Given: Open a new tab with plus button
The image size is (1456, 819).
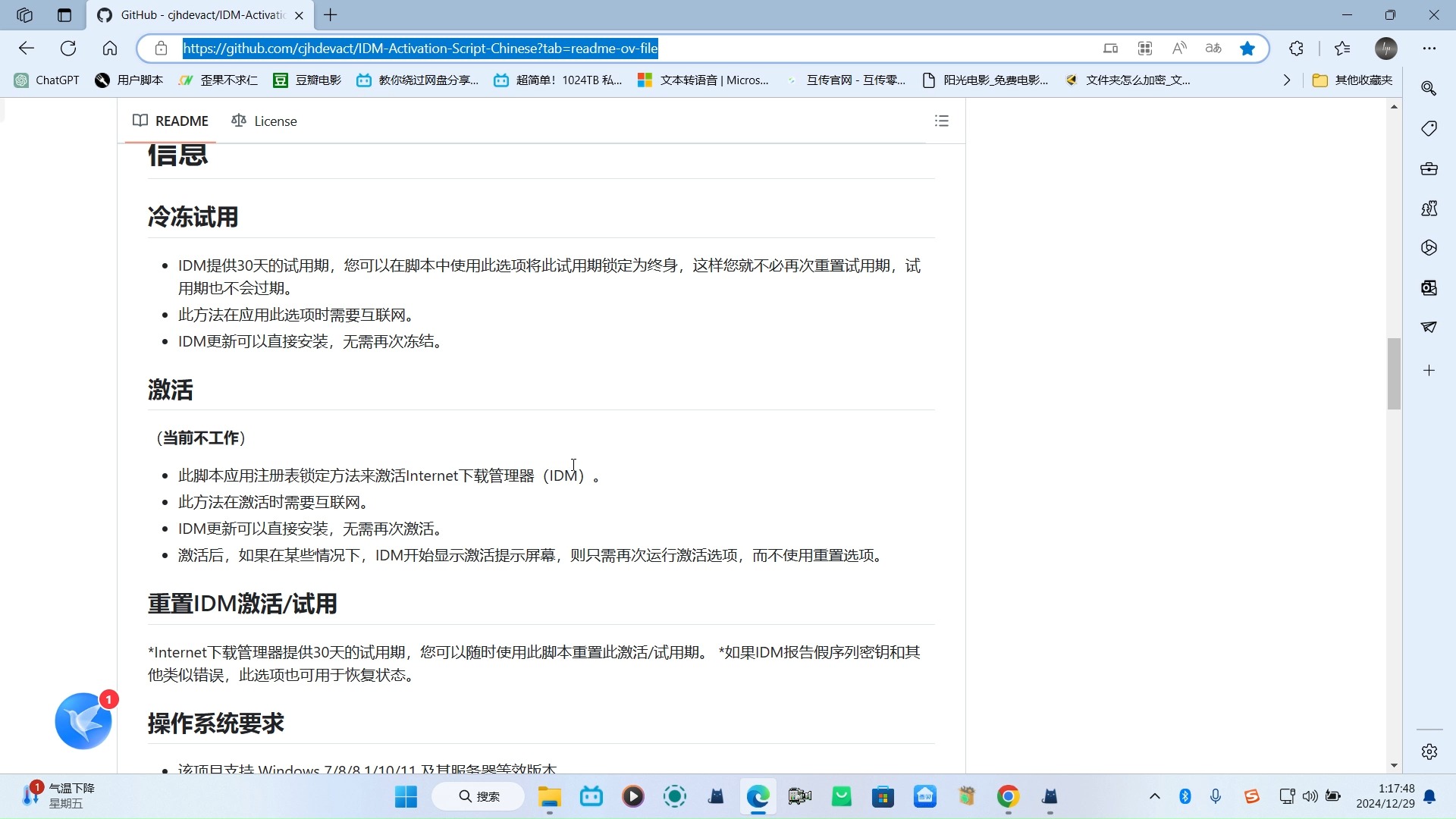Looking at the screenshot, I should coord(331,15).
